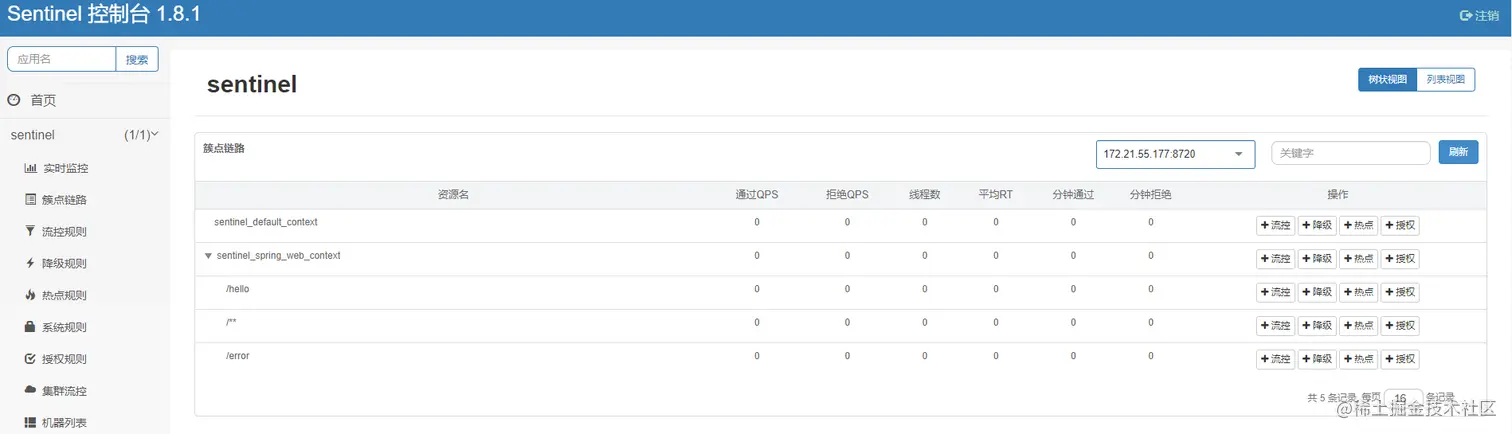The height and width of the screenshot is (434, 1512).
Task: Click the Sentinel 控制台 1.8.1 title
Action: 104,13
